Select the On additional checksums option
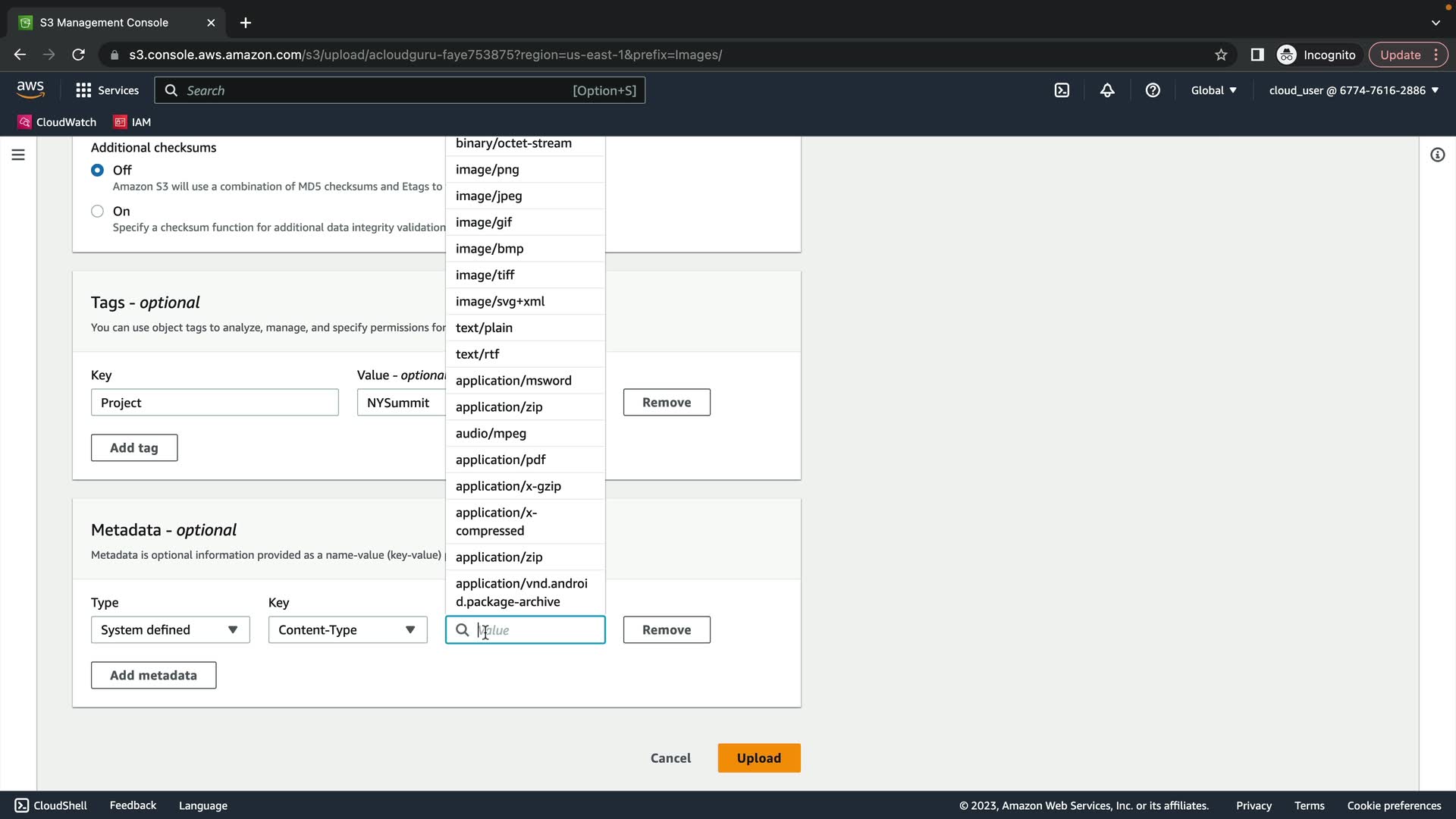 97,211
